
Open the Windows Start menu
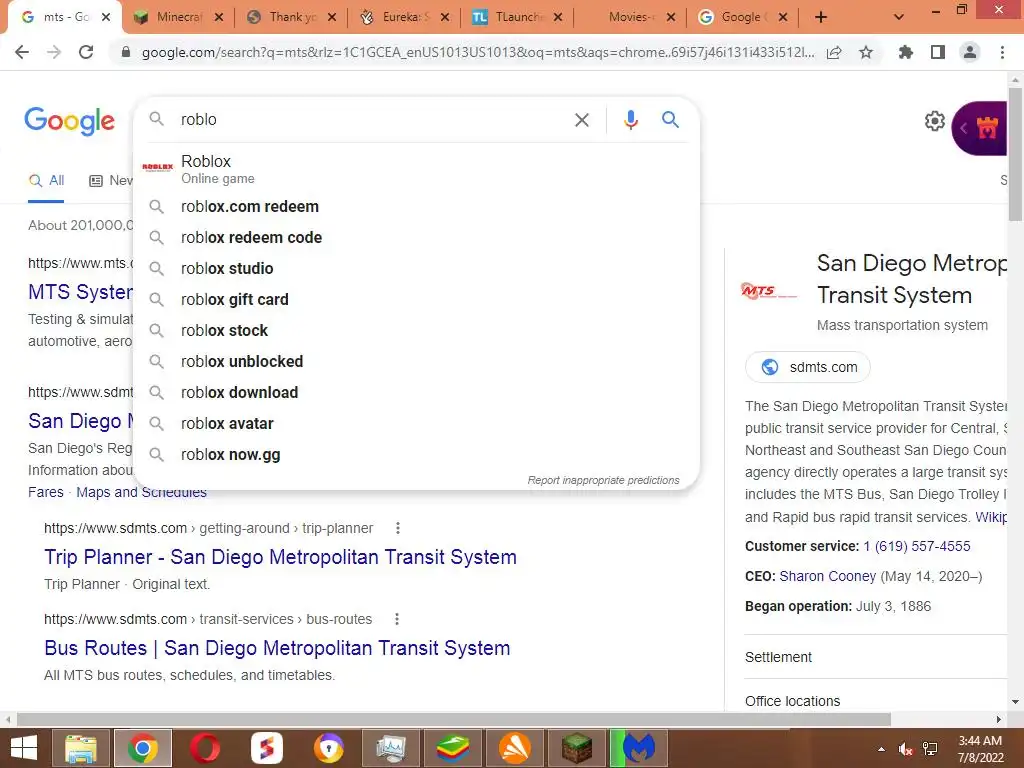pos(24,748)
